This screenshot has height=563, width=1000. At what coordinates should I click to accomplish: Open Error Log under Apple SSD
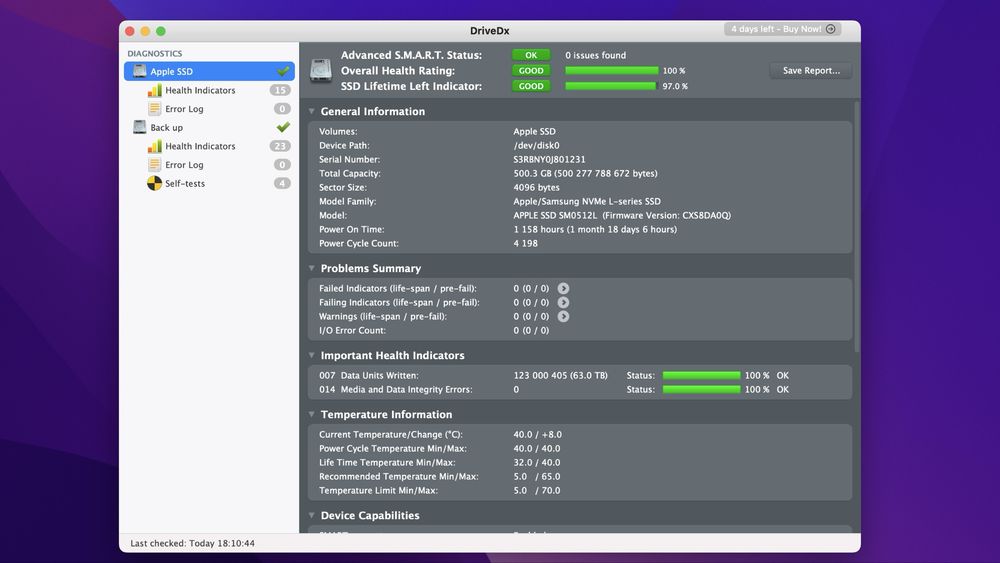click(184, 109)
